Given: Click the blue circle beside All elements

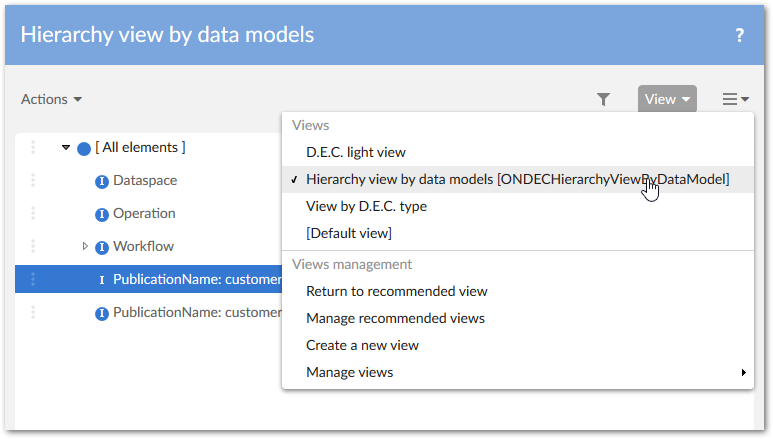Looking at the screenshot, I should (x=84, y=148).
